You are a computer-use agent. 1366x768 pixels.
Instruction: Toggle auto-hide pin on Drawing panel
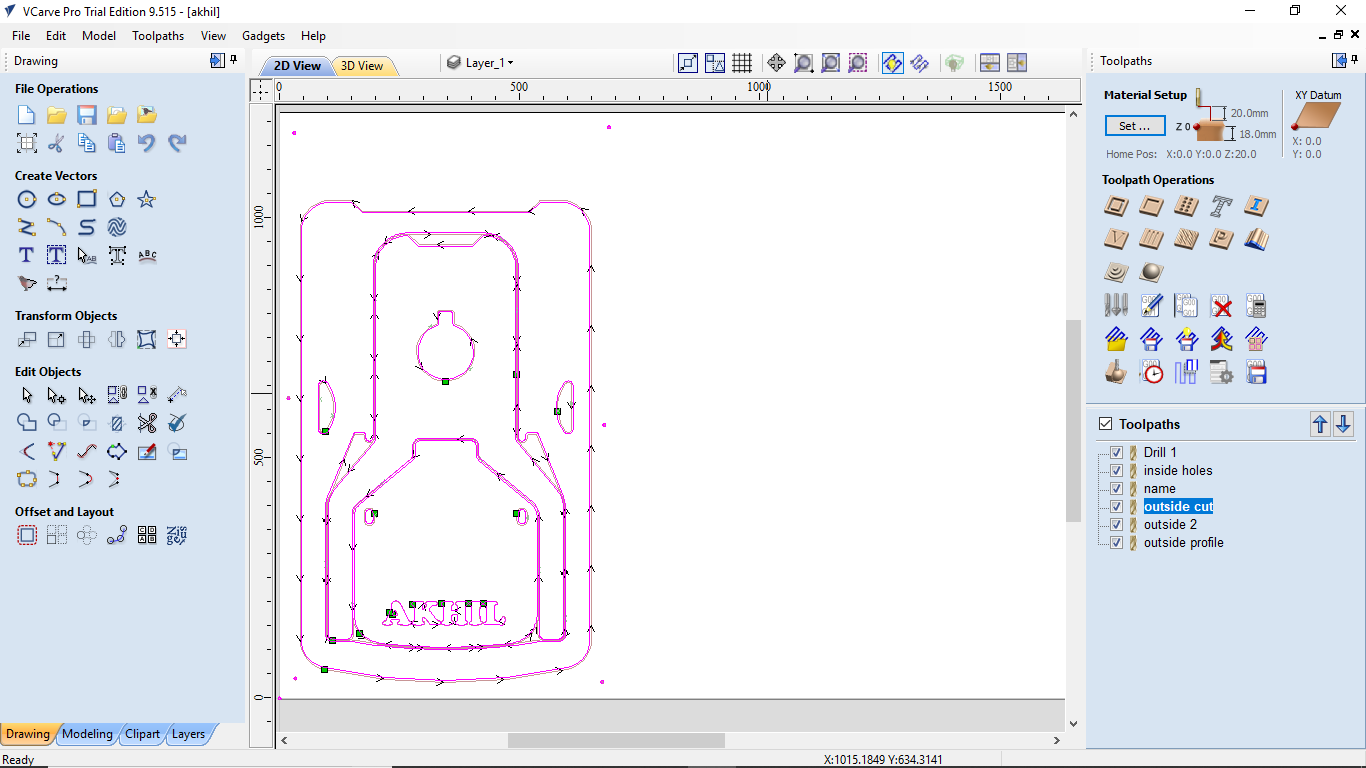(234, 60)
